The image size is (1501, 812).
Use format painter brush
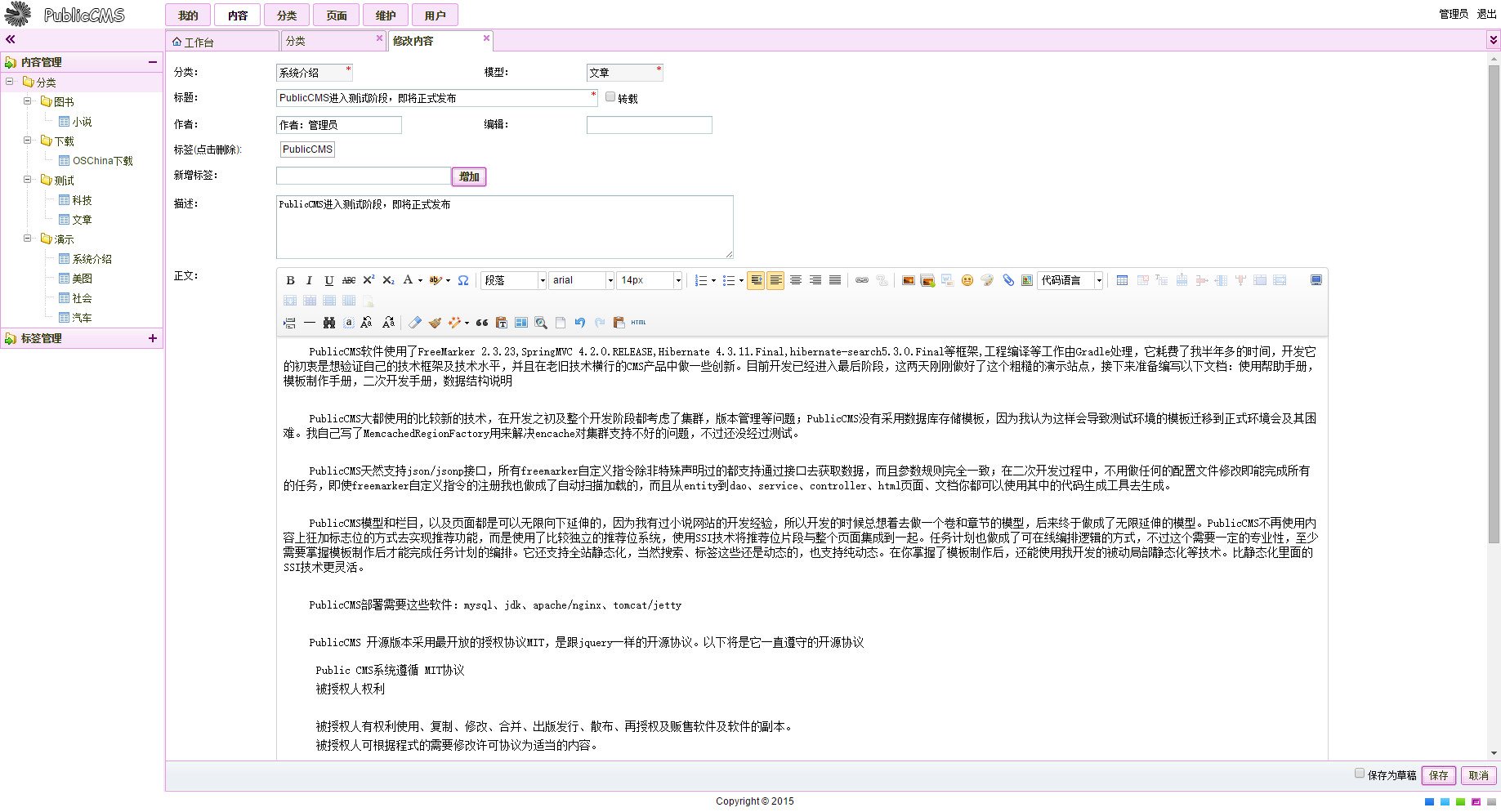(435, 323)
